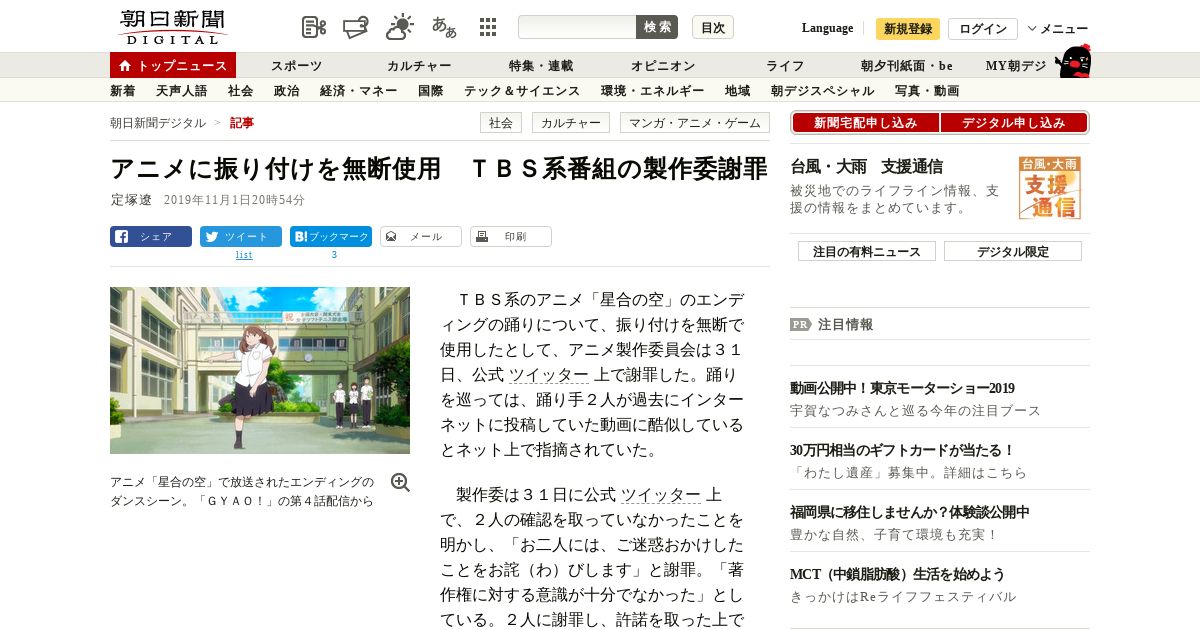Click the Asahi Shimbun Digital logo
The height and width of the screenshot is (630, 1200).
pyautogui.click(x=172, y=27)
